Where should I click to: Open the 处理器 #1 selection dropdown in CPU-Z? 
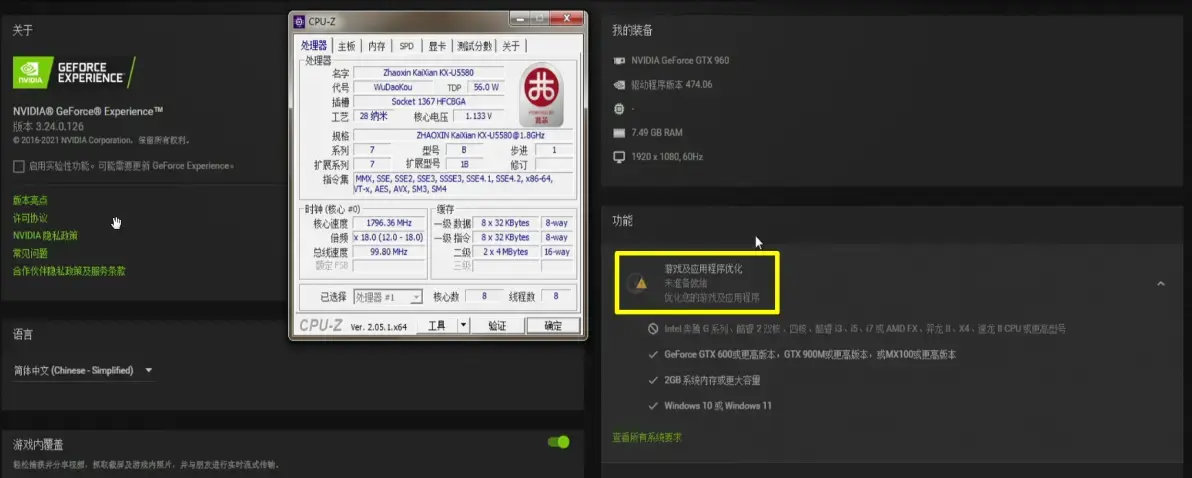(x=389, y=297)
